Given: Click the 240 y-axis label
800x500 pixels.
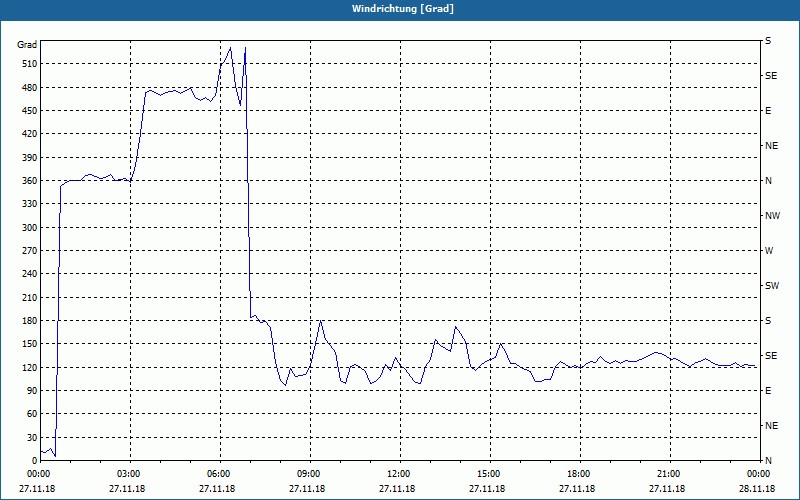Looking at the screenshot, I should pos(30,274).
